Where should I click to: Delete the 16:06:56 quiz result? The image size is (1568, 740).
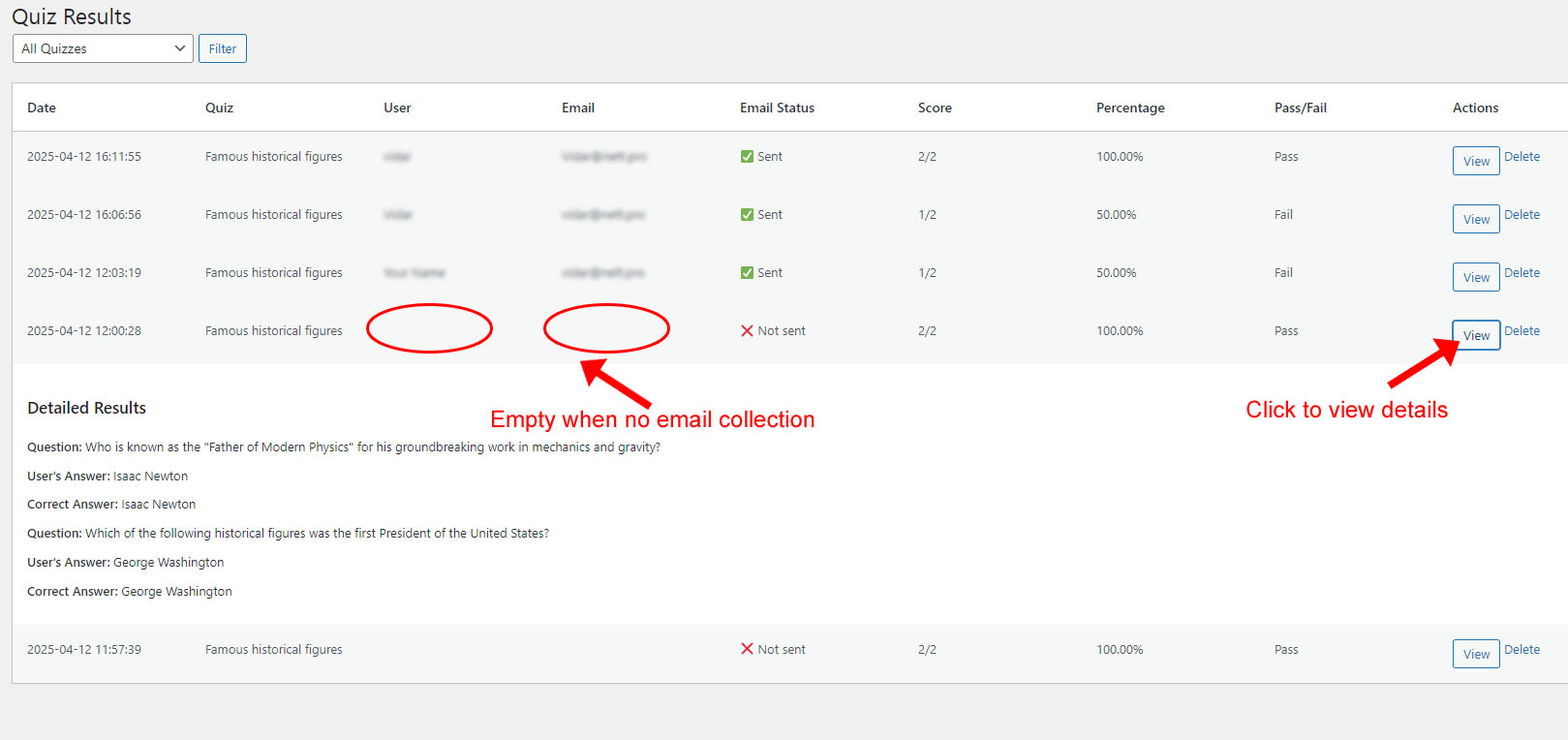click(1522, 214)
